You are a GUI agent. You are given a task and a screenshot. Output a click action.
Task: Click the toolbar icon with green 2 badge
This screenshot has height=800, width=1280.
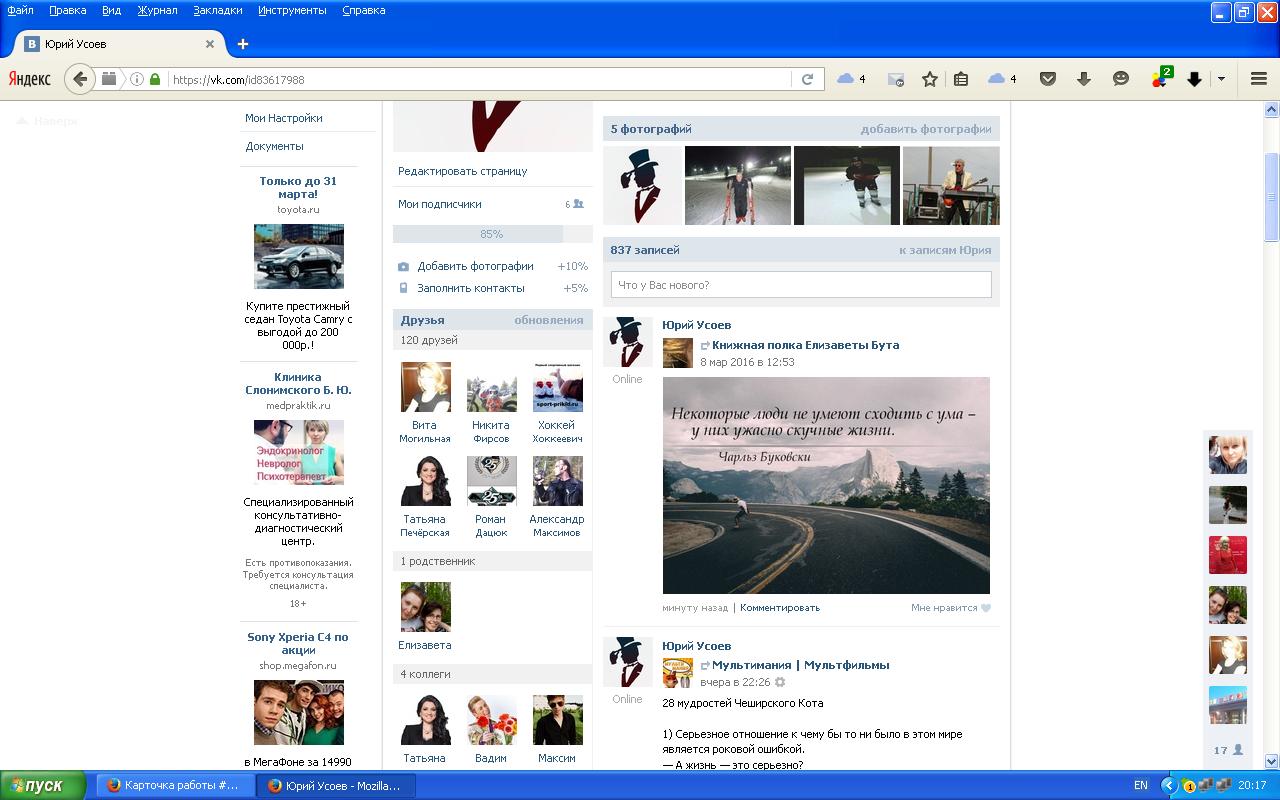1161,78
